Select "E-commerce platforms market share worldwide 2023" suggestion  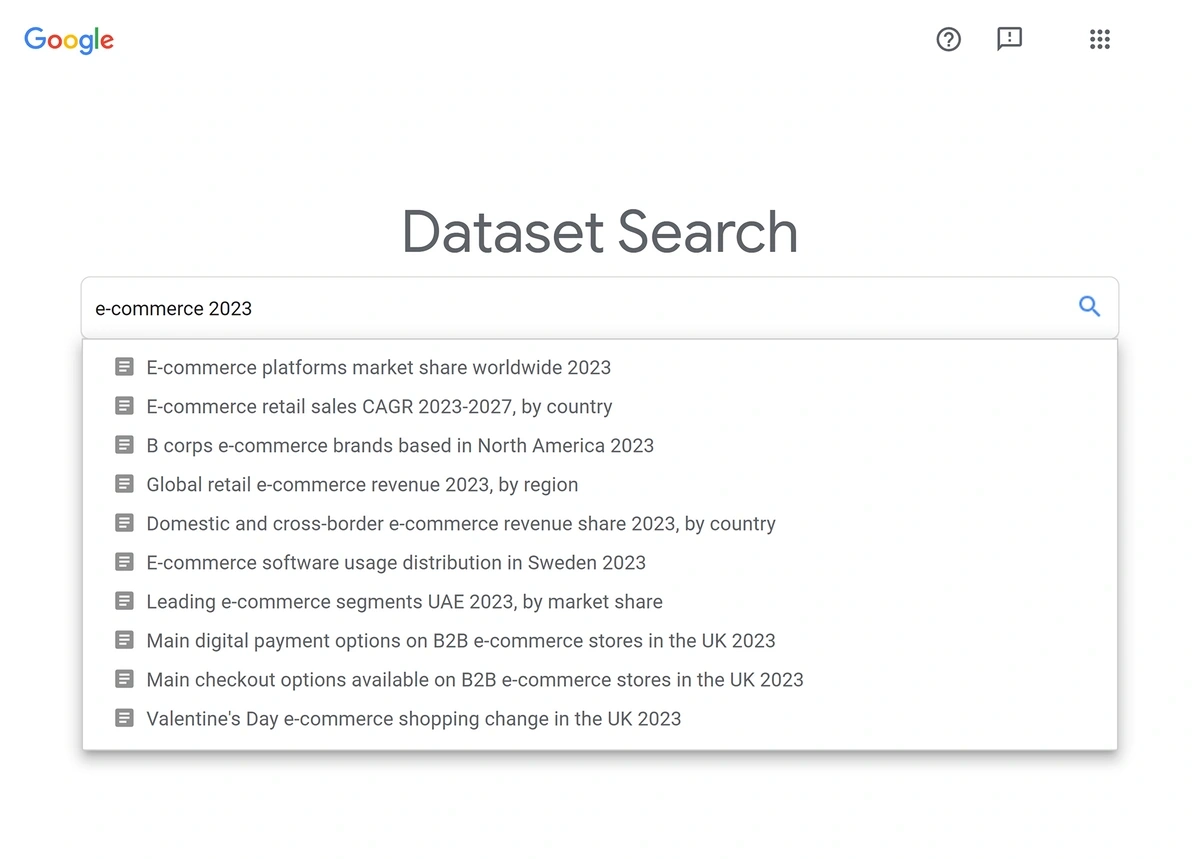pos(600,367)
